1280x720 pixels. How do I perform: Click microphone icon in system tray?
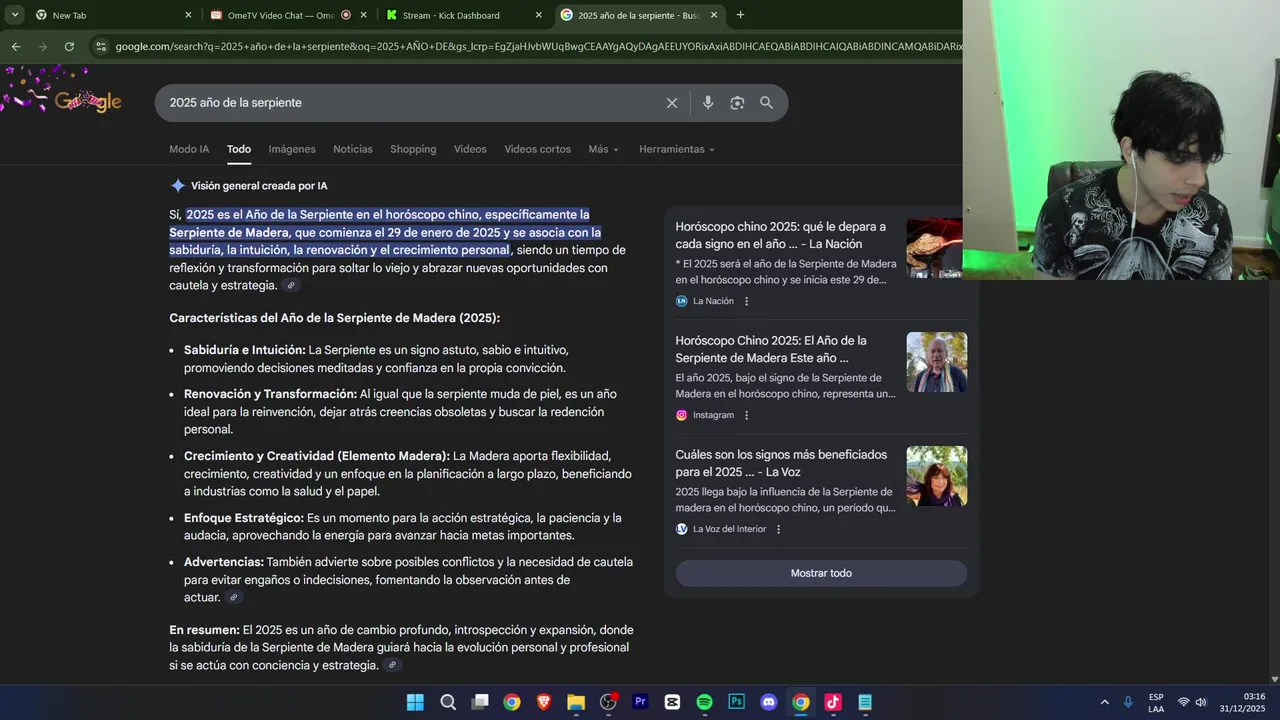click(x=1128, y=702)
